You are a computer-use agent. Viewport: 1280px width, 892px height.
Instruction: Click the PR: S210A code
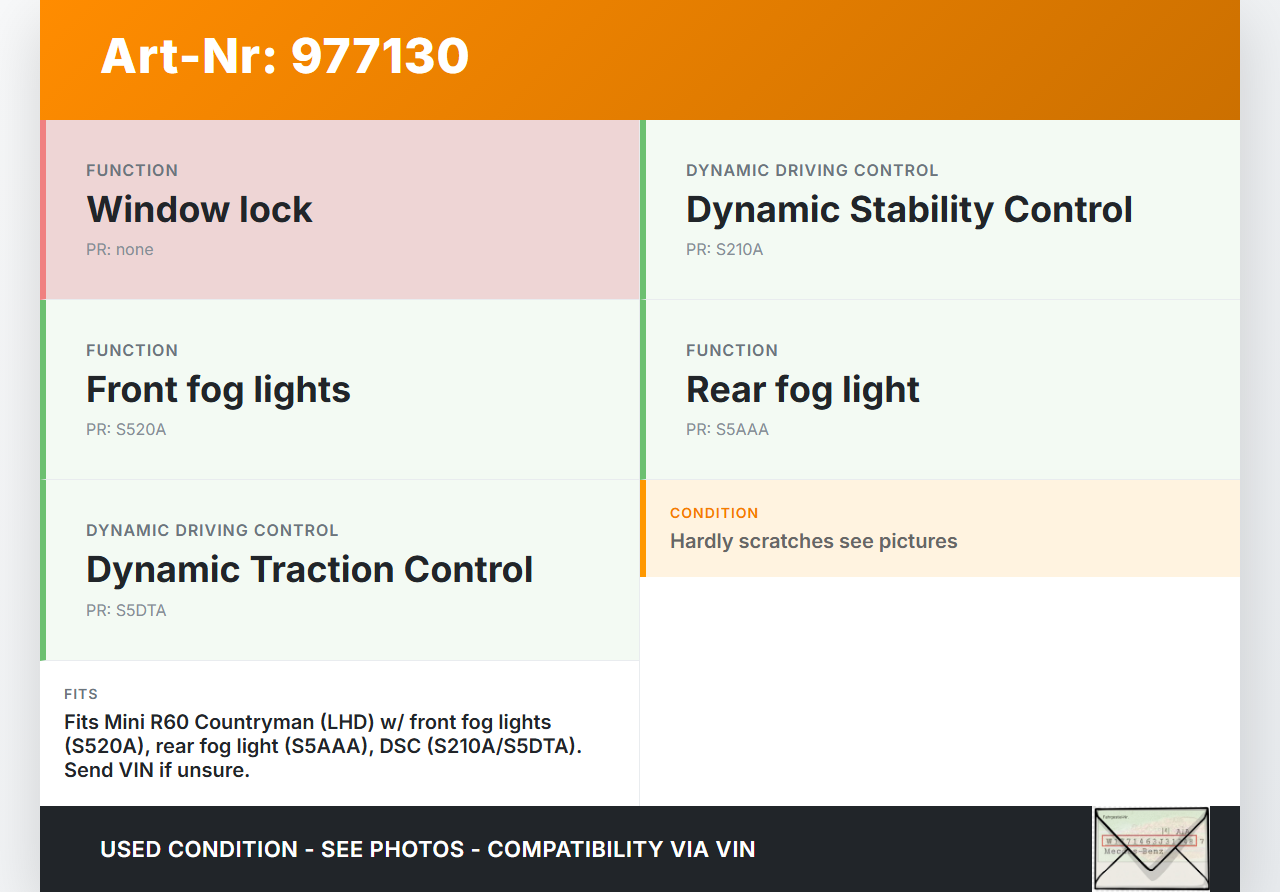724,250
